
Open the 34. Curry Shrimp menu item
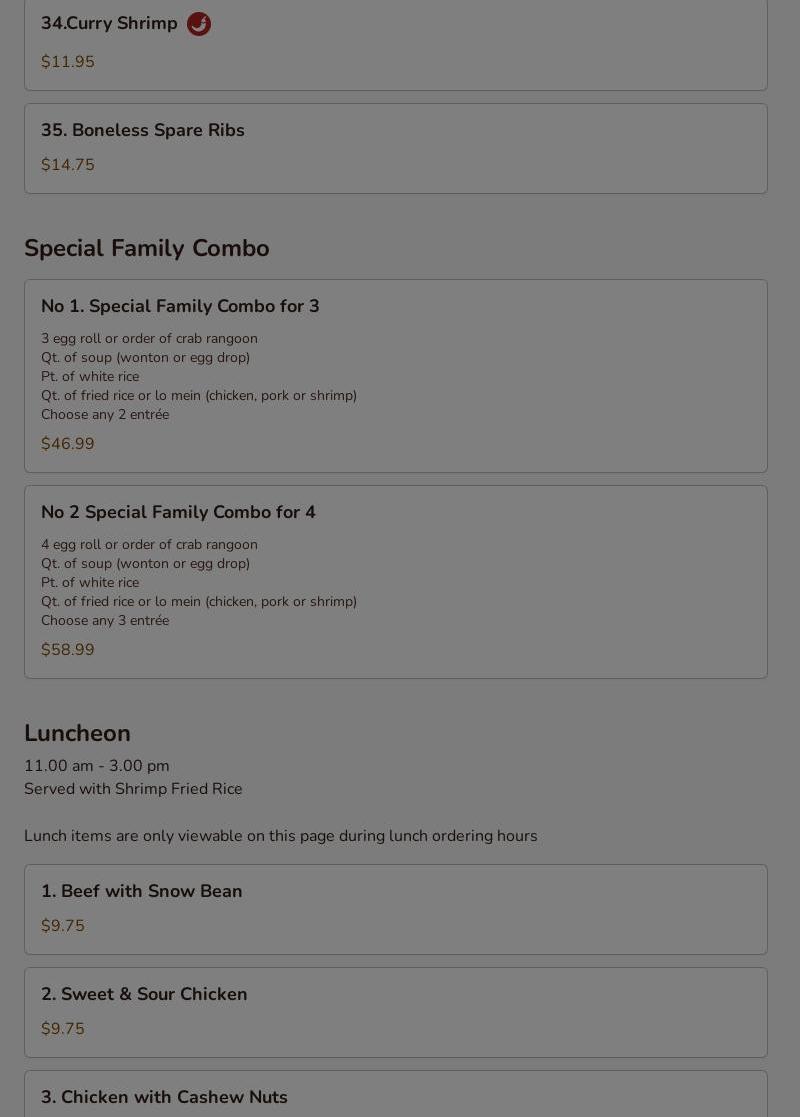pos(395,44)
